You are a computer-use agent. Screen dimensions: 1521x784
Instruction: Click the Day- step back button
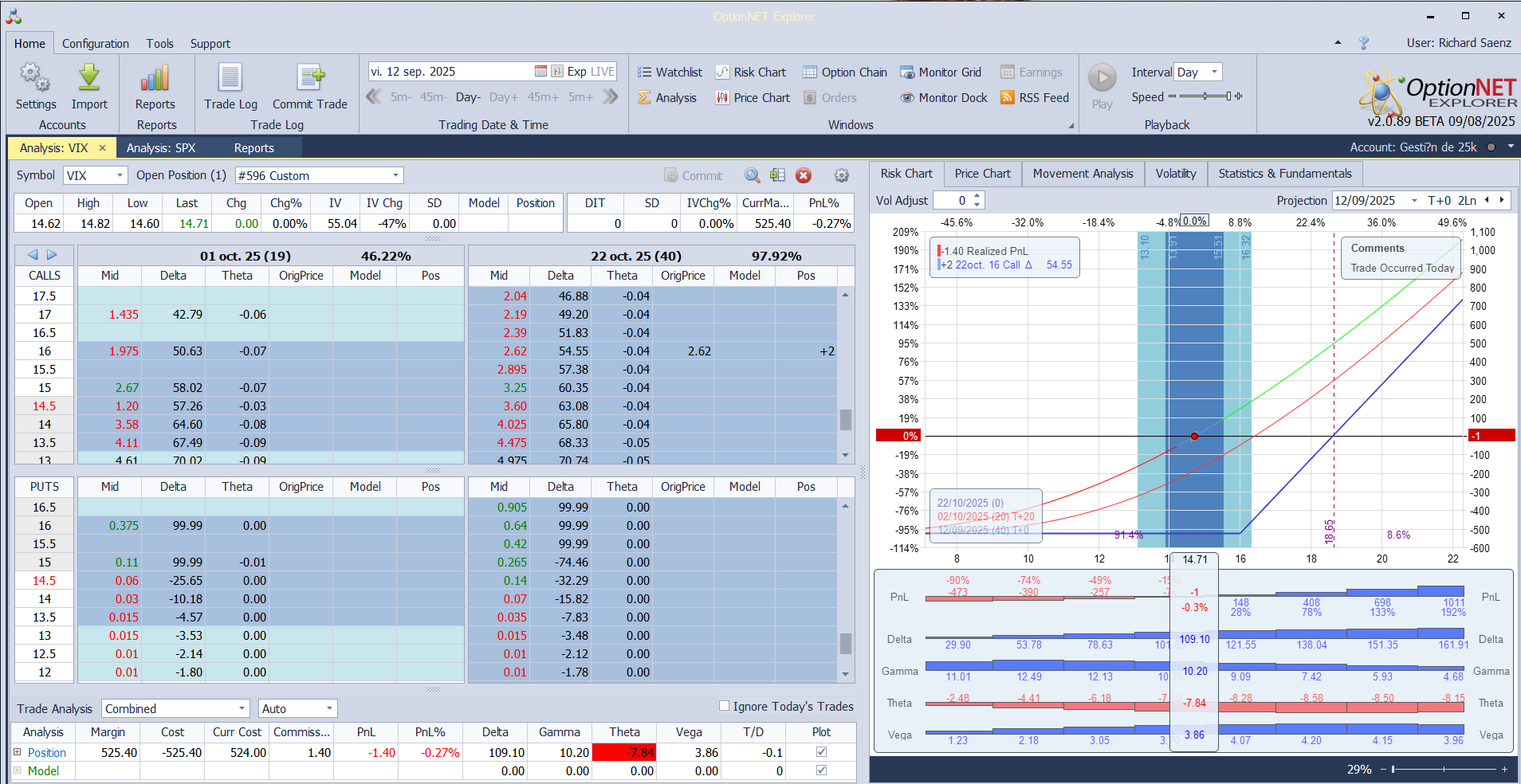[468, 97]
